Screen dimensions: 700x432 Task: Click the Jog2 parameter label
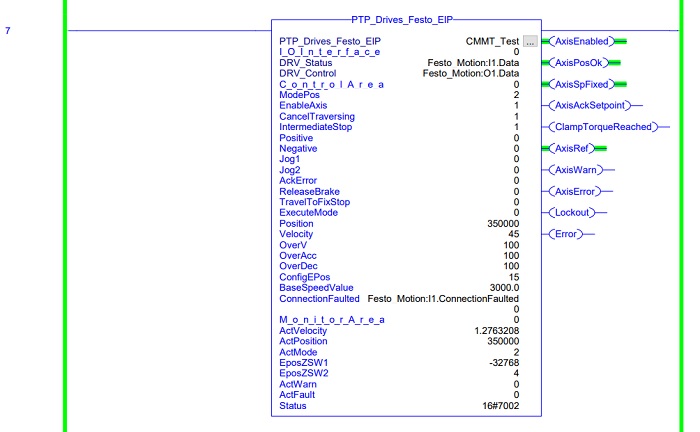[290, 170]
